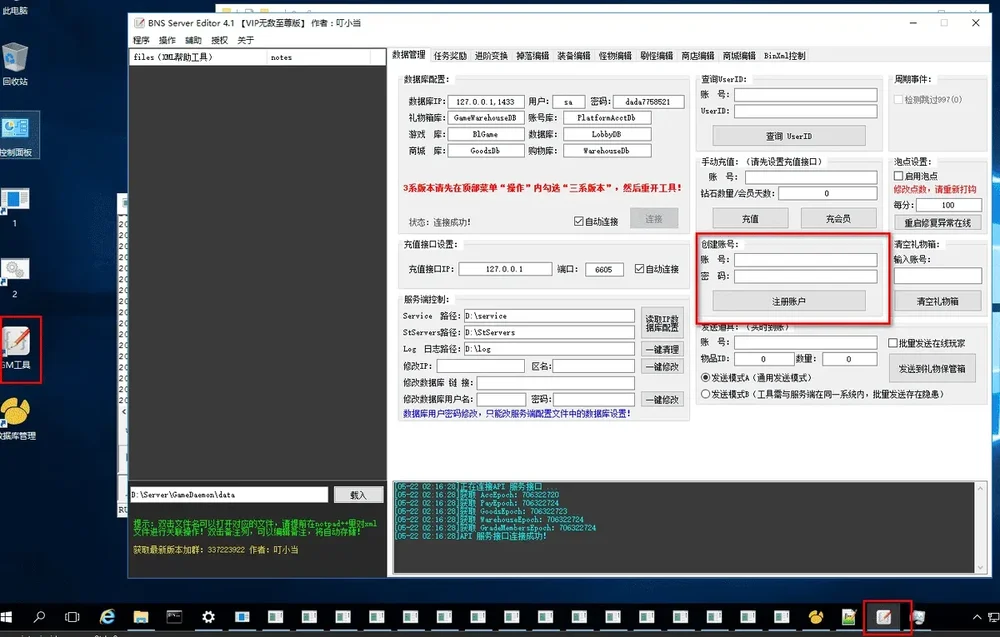Show hidden system tray icons chevron
This screenshot has height=637, width=1000.
[976, 617]
